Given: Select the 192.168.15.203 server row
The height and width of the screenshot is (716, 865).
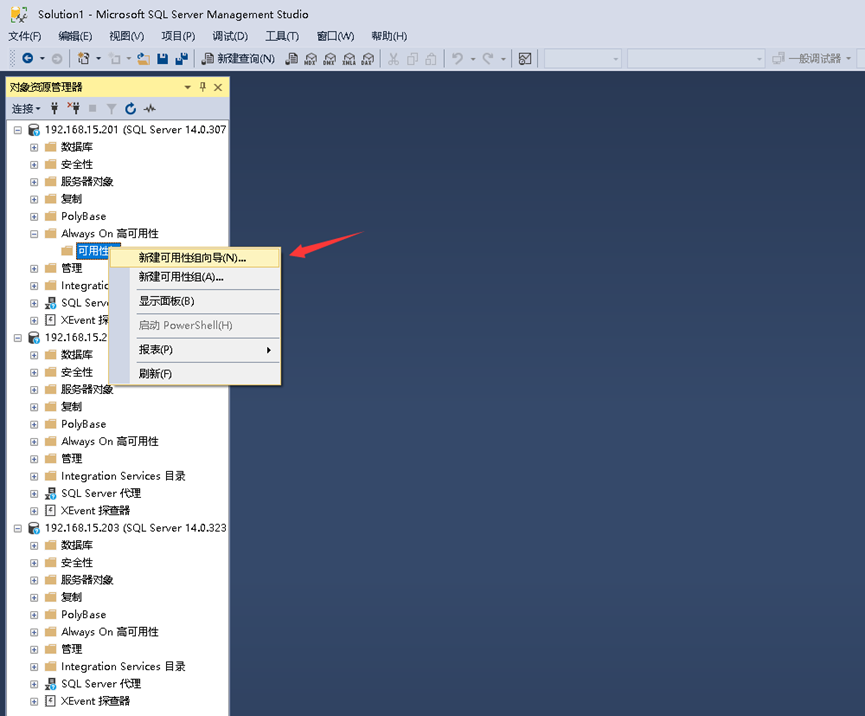Looking at the screenshot, I should 135,528.
